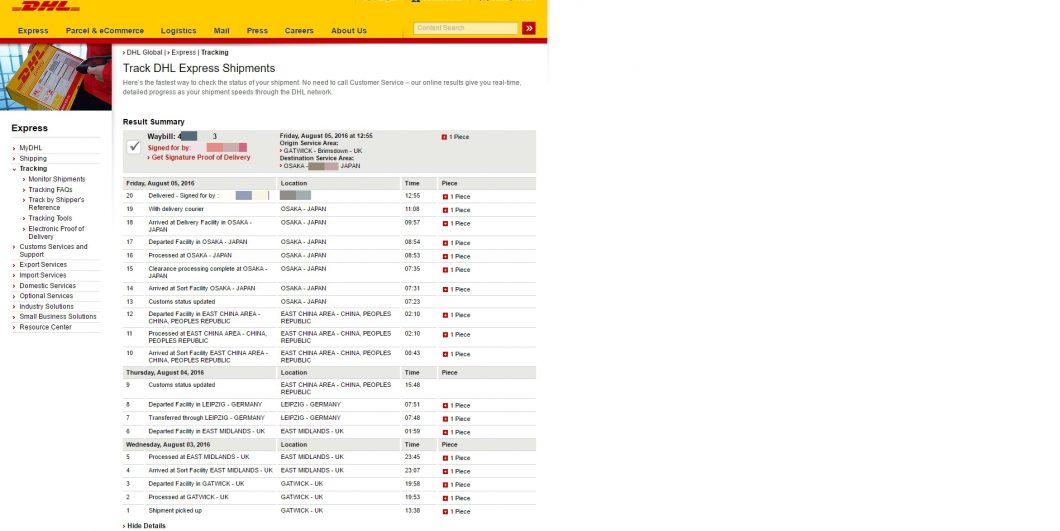Expand piece at 09:57 Arrived at Delivery Facility
Viewport: 1060px width, 531px height.
(x=445, y=224)
